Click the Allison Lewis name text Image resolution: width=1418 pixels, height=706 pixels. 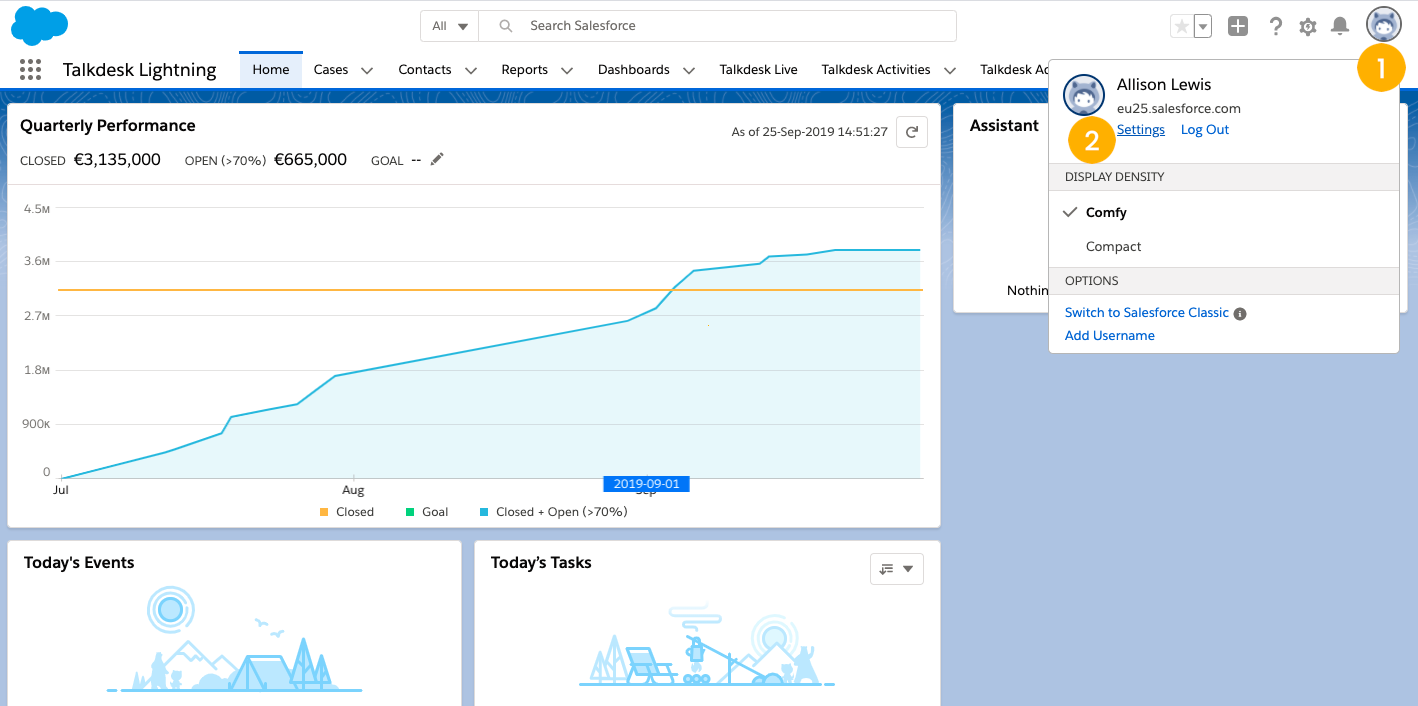1164,85
